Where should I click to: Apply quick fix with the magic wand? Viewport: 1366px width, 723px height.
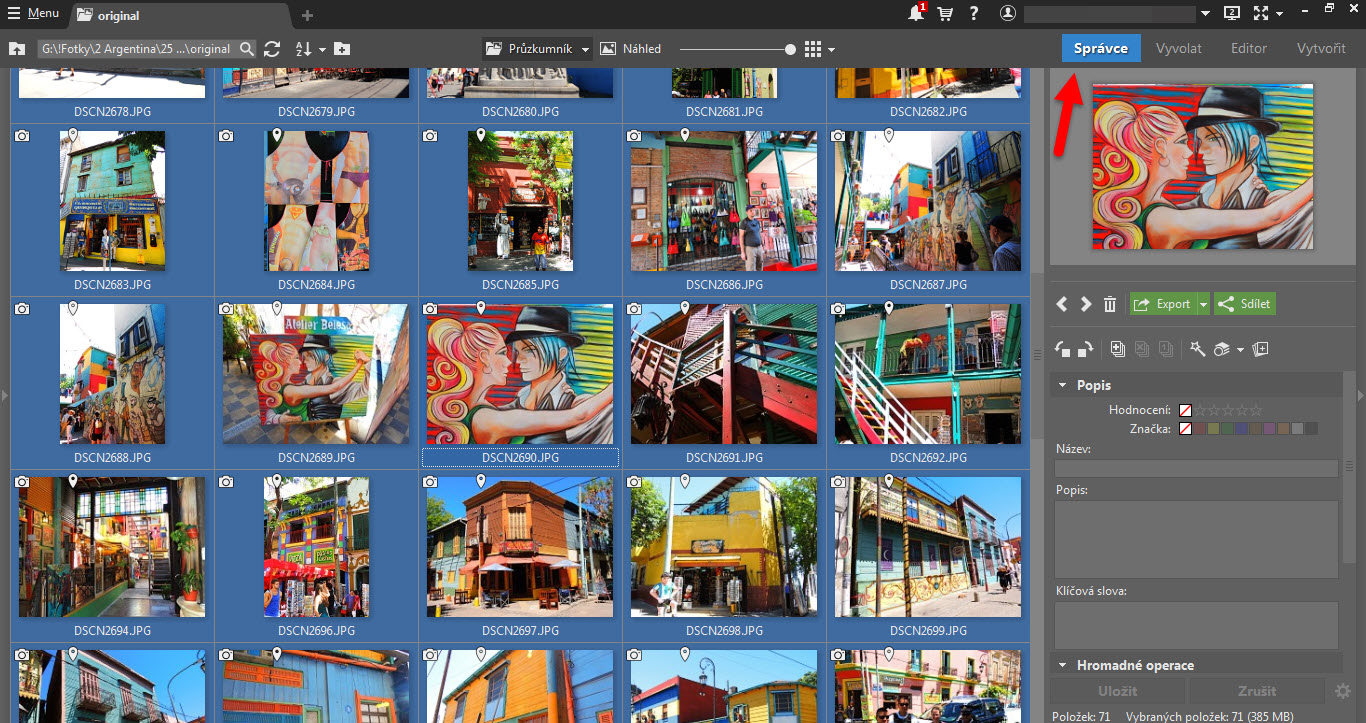1196,349
